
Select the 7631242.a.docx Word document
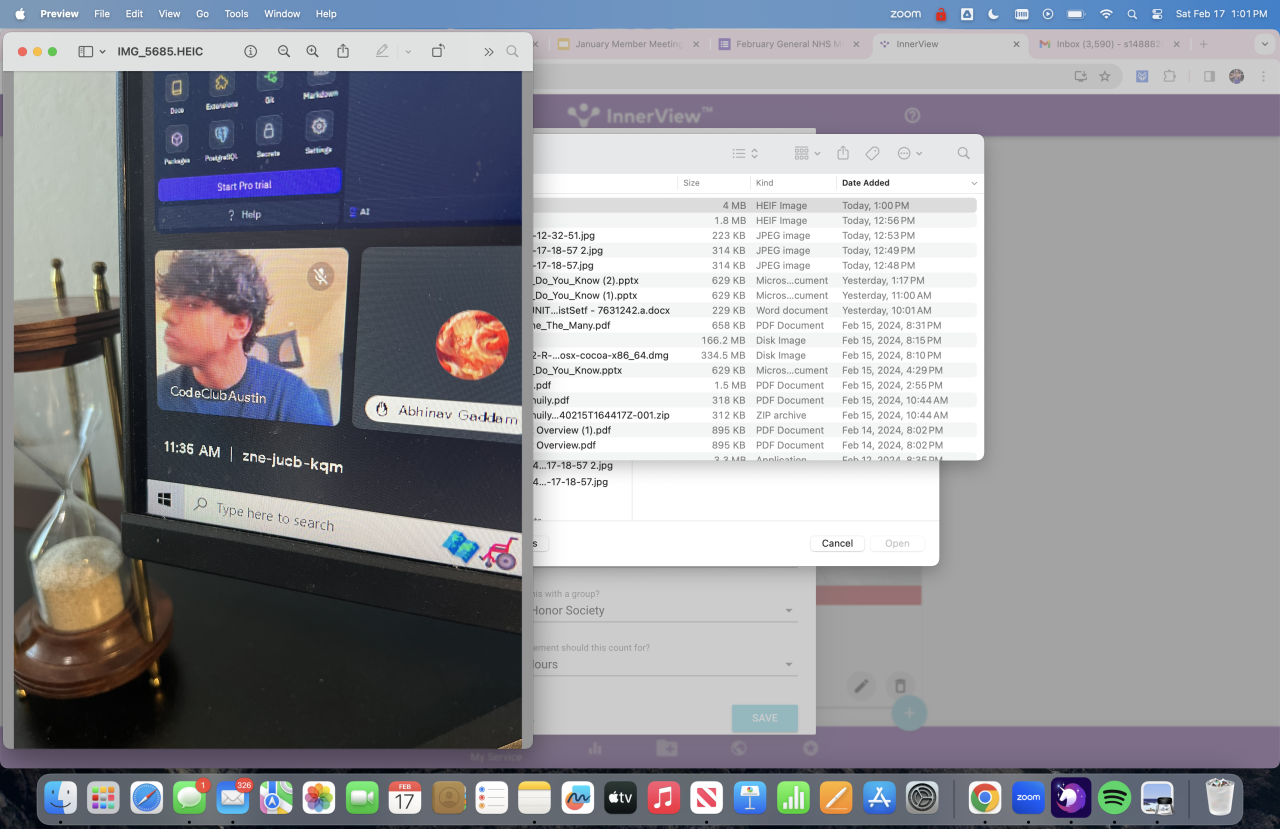(754, 310)
